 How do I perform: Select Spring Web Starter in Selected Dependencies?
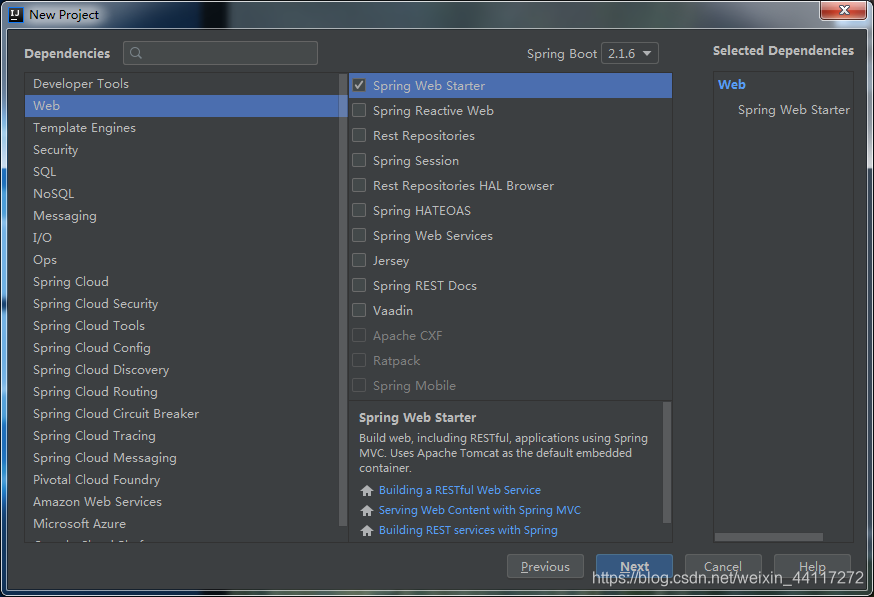point(794,110)
